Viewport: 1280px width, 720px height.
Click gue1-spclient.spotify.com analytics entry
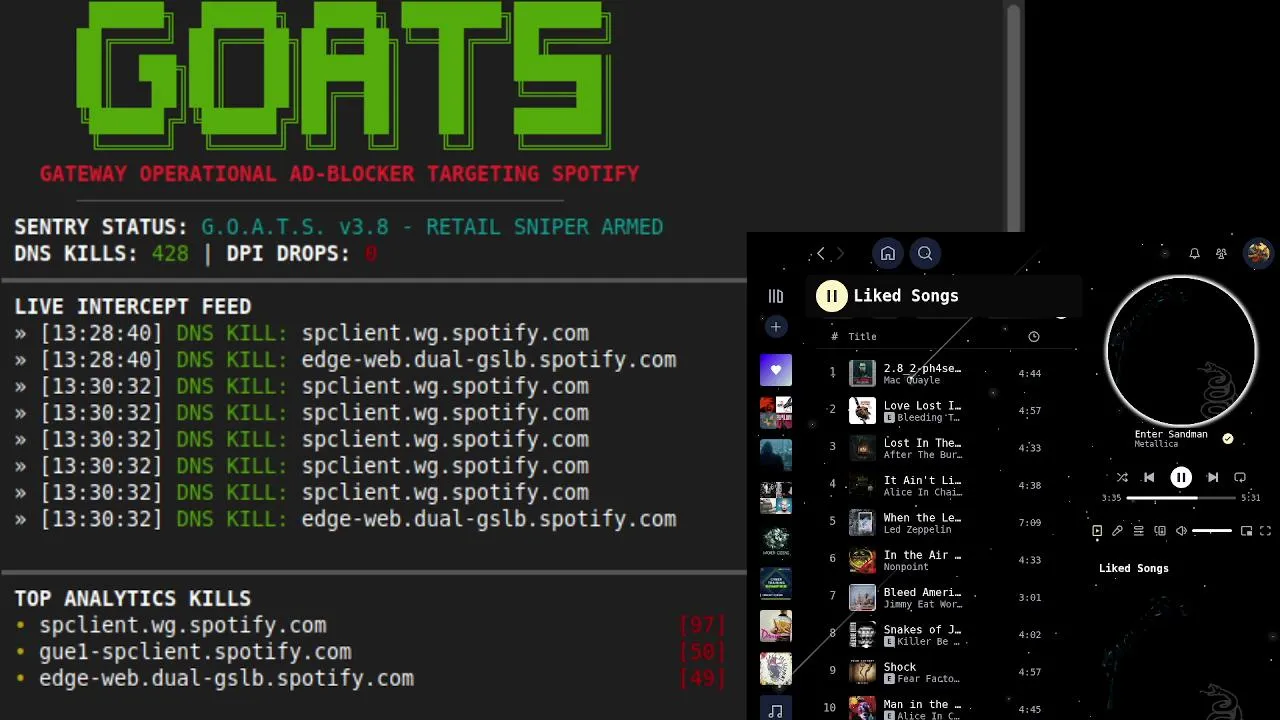(195, 652)
